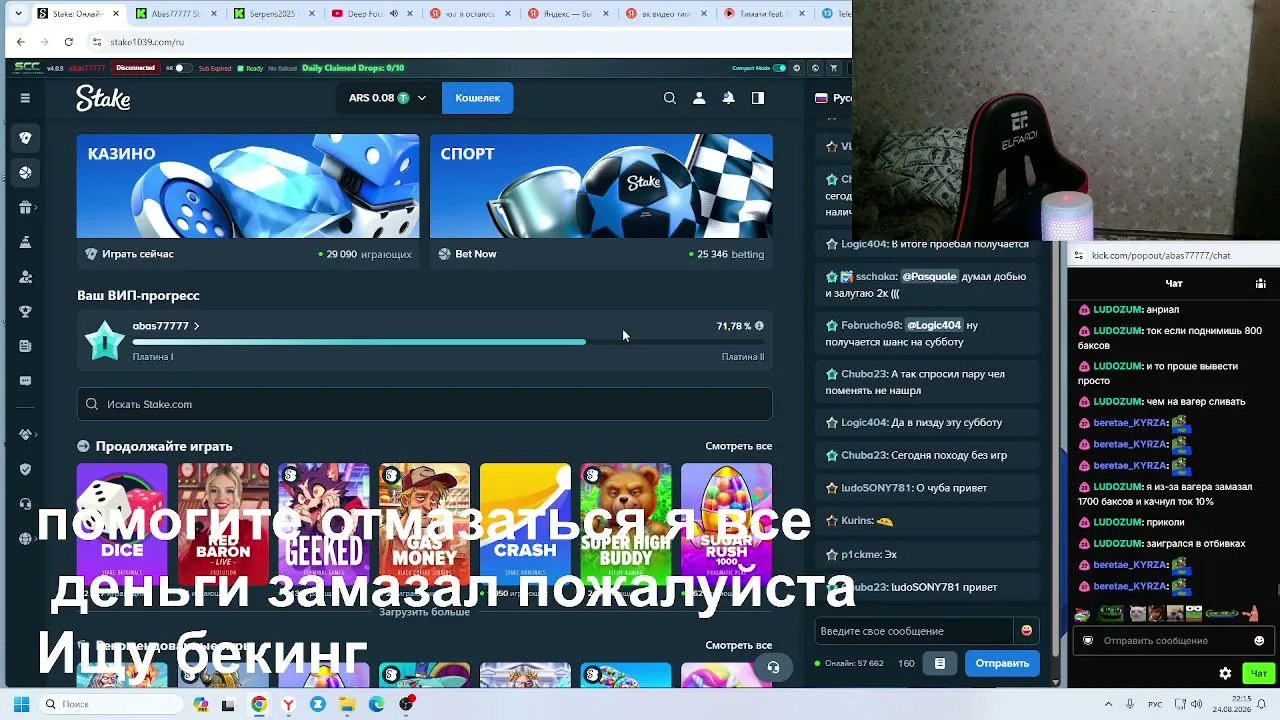1280x720 pixels.
Task: Open Stake site search magnifier icon
Action: point(670,98)
